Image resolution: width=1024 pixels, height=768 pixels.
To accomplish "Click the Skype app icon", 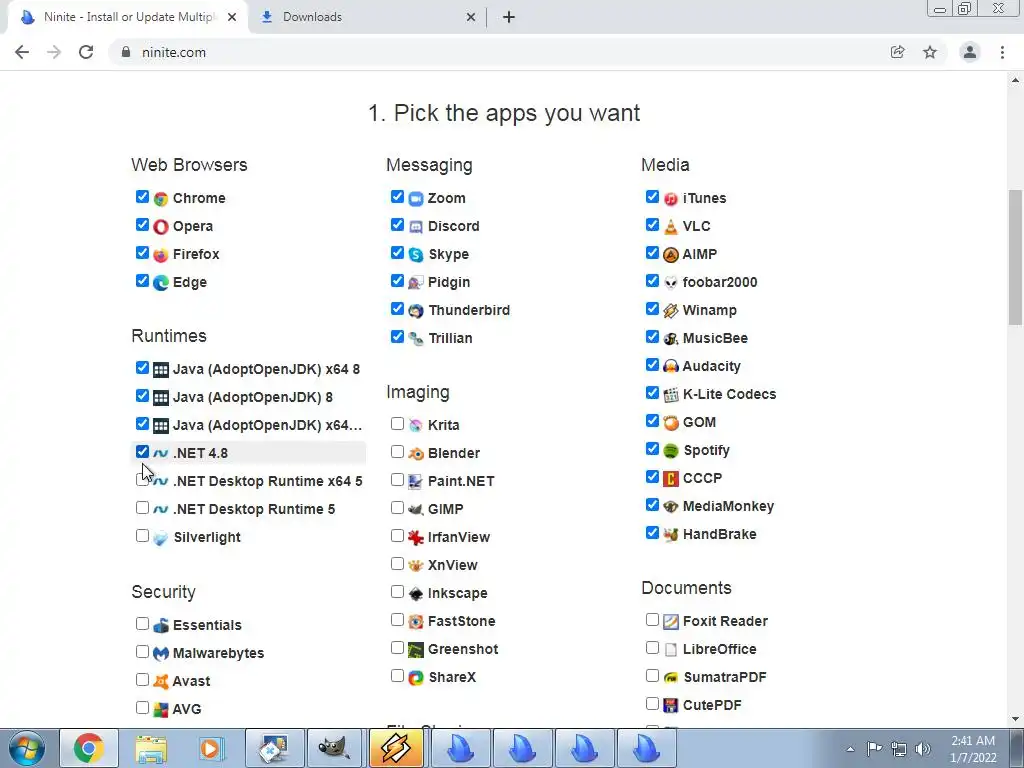I will [x=416, y=255].
